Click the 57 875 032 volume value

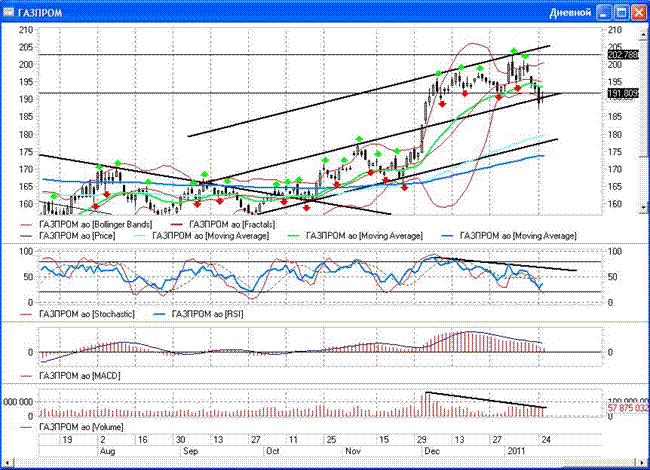628,408
